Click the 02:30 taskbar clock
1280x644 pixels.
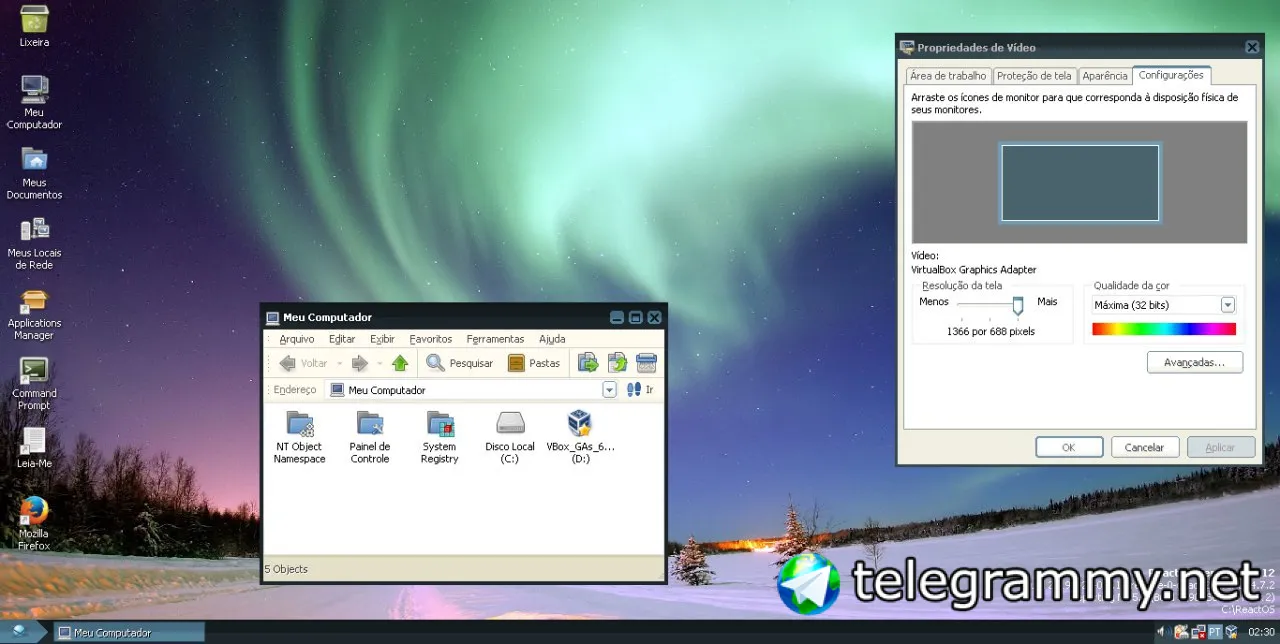coord(1261,632)
